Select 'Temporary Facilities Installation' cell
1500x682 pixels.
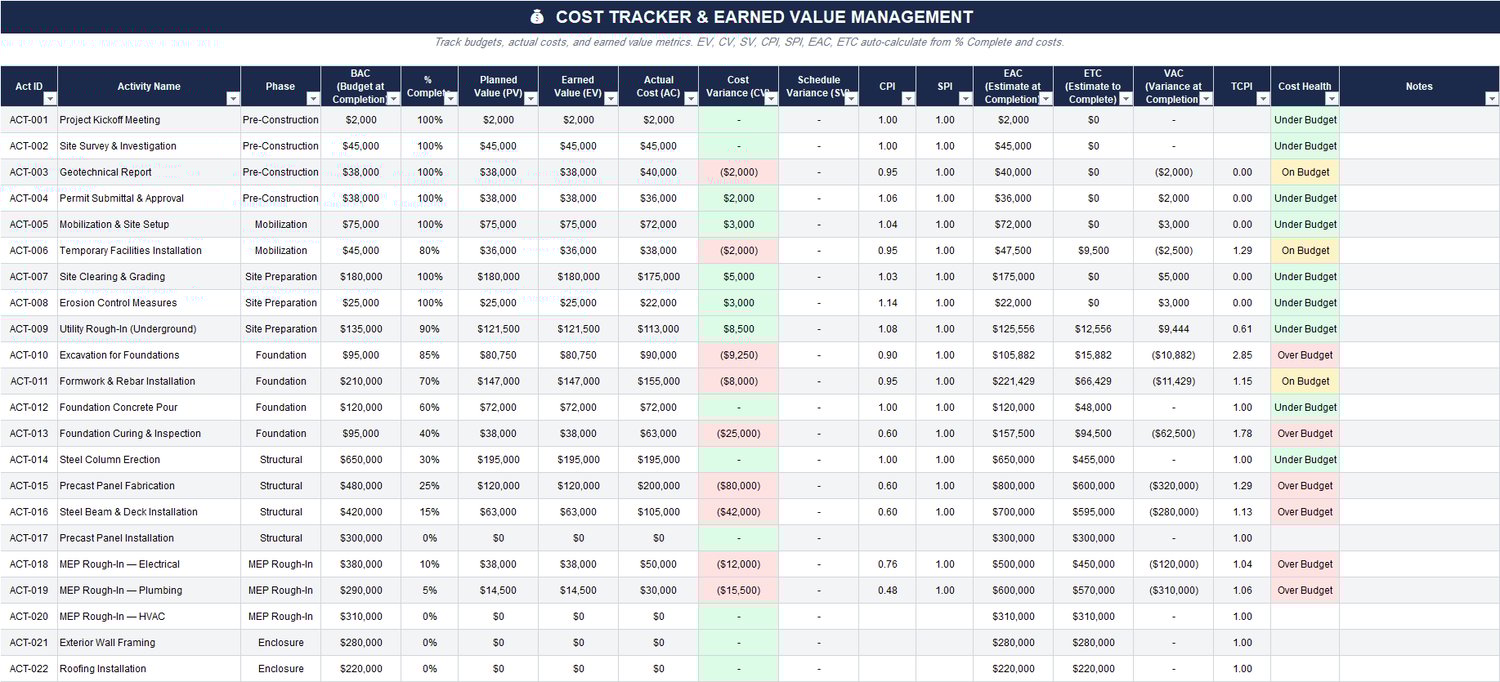(x=149, y=251)
